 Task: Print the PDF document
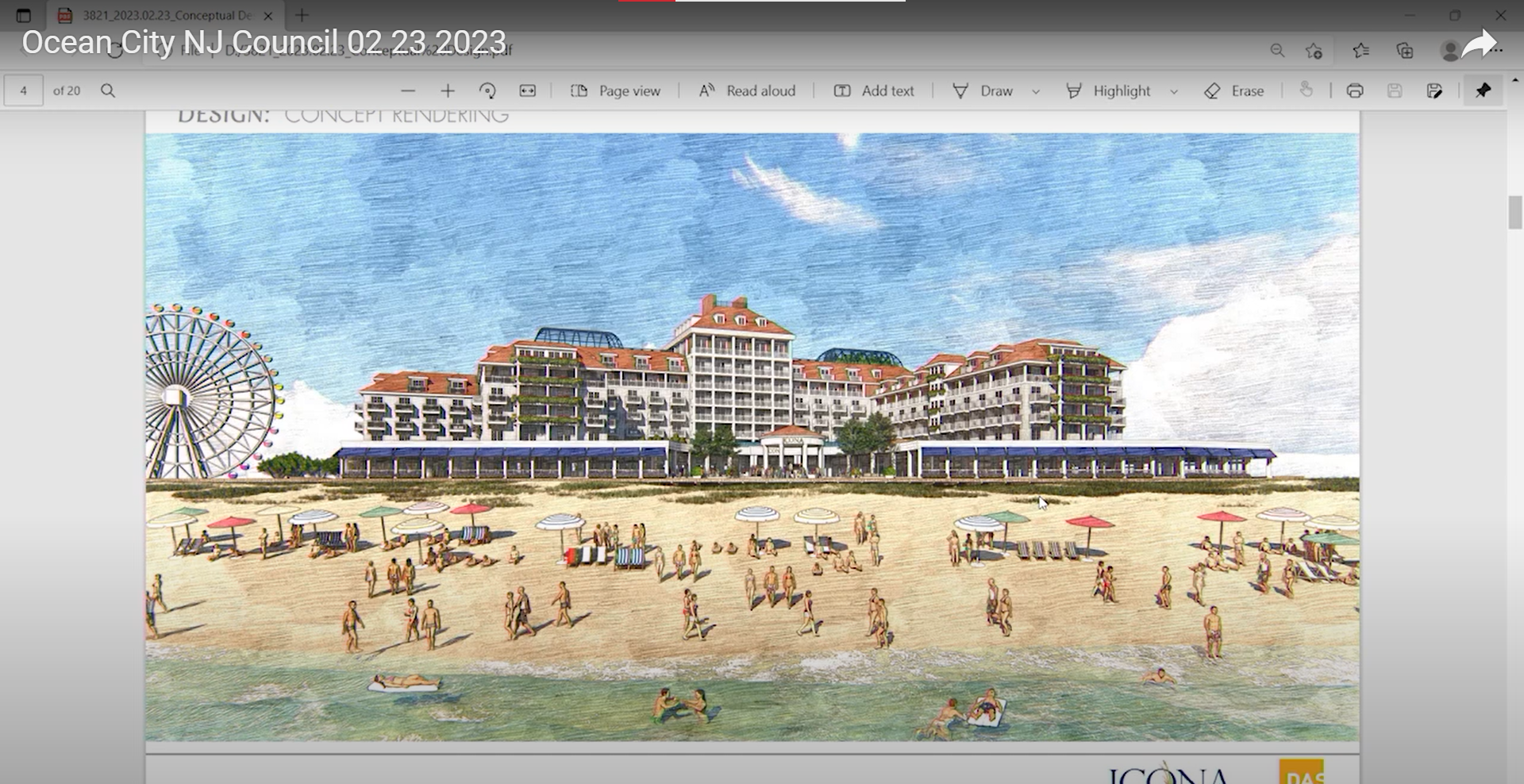[1355, 91]
